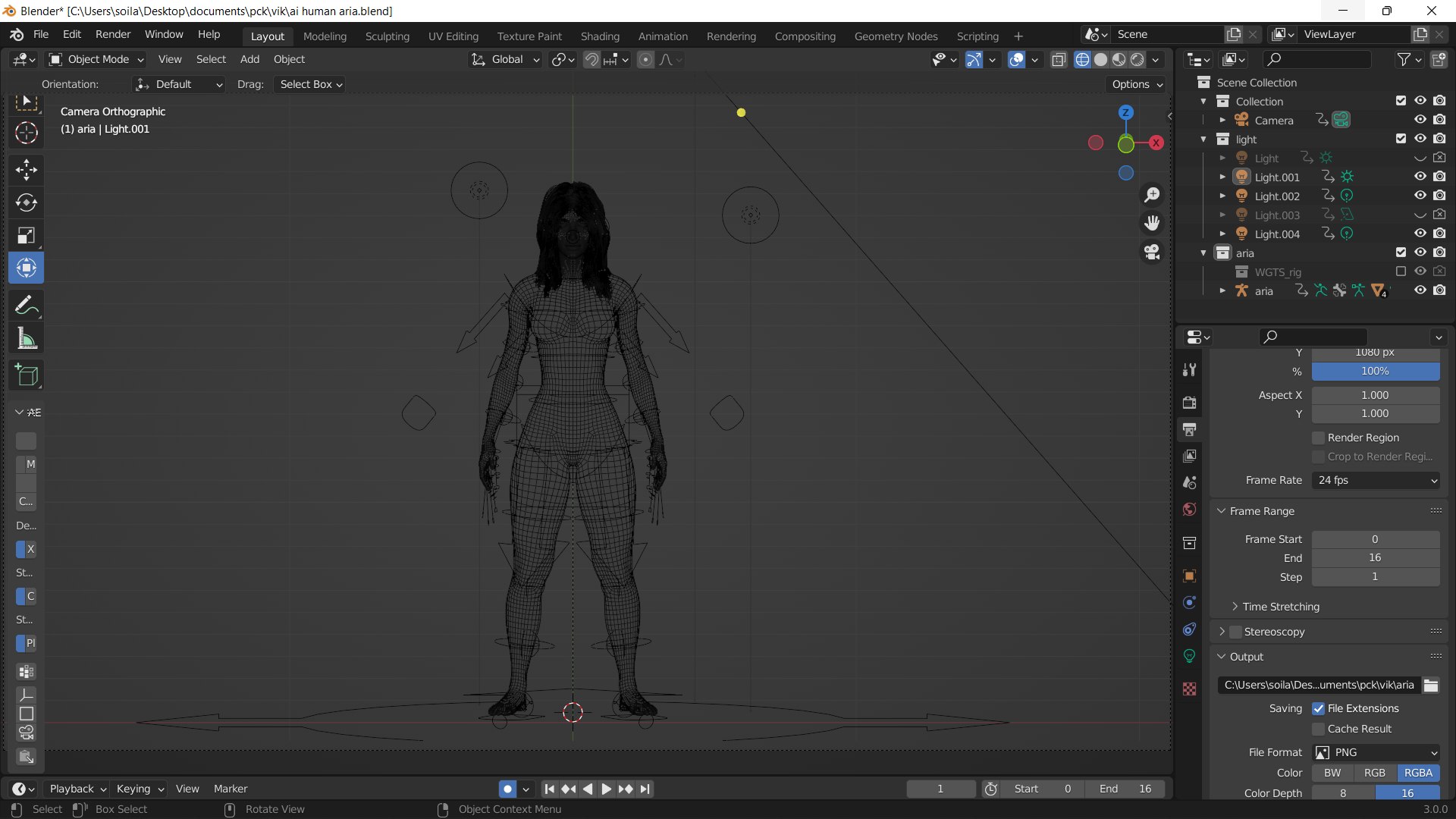This screenshot has height=819, width=1456.
Task: Click the current frame number field
Action: pyautogui.click(x=940, y=789)
